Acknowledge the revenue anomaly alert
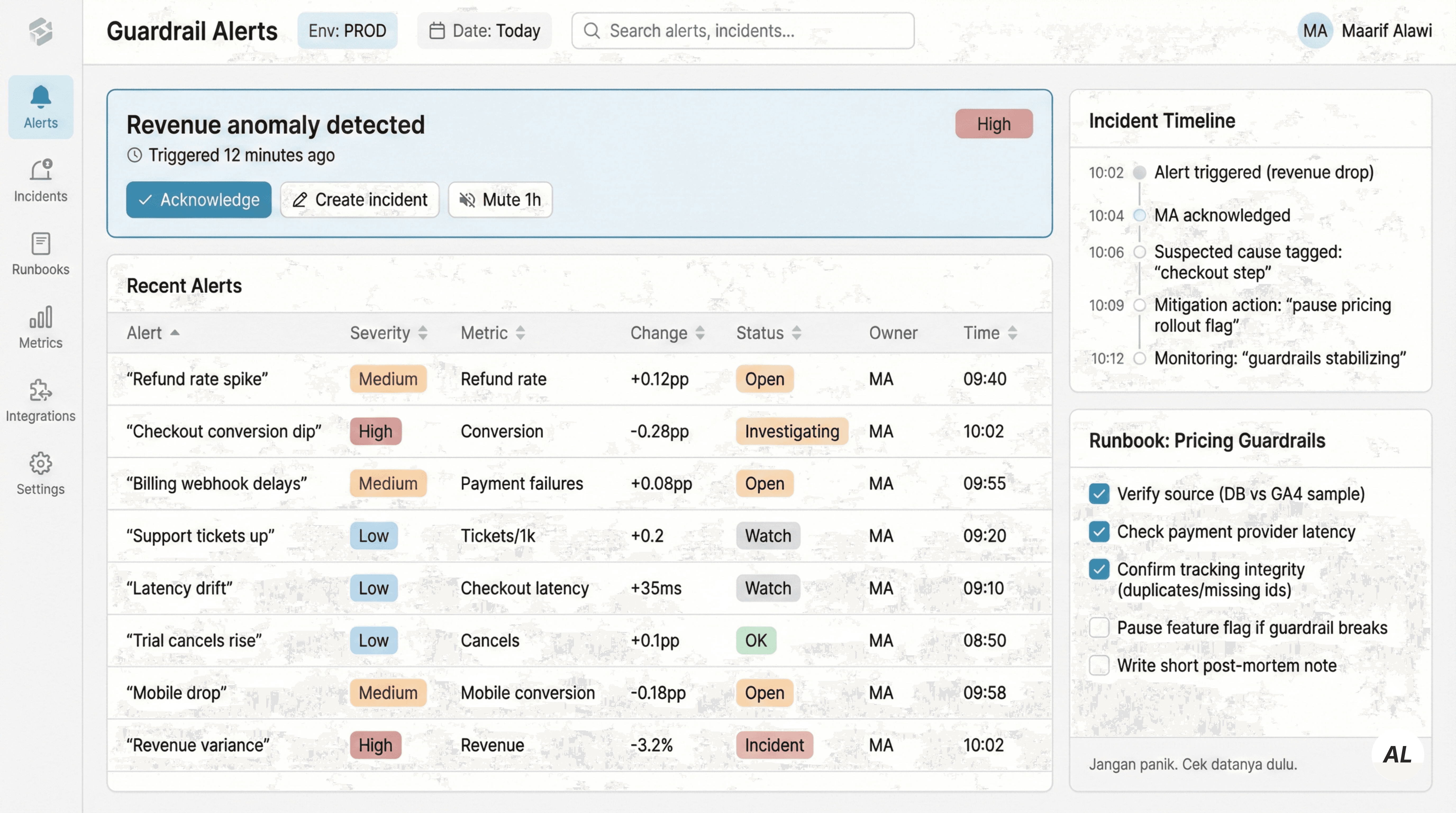Image resolution: width=1456 pixels, height=813 pixels. pyautogui.click(x=198, y=200)
